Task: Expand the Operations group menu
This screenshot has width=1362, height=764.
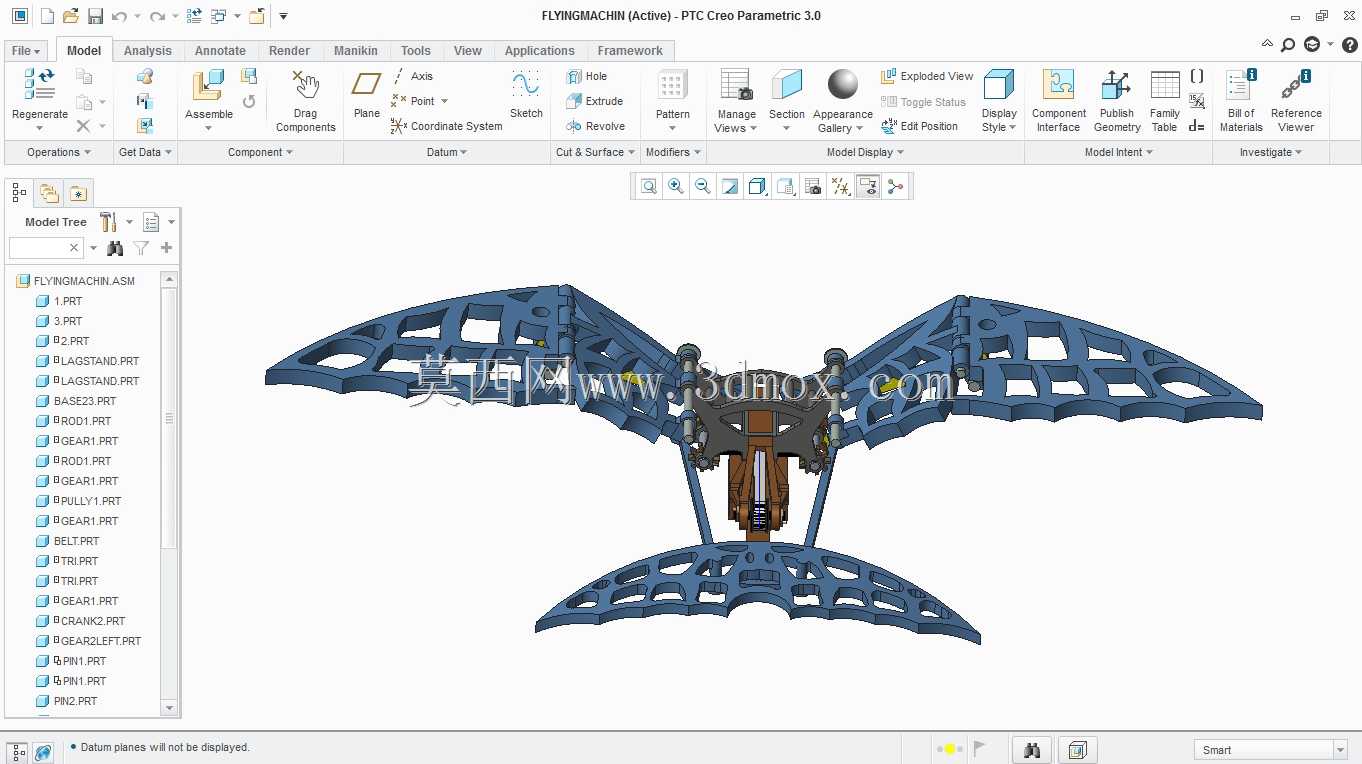Action: point(58,152)
